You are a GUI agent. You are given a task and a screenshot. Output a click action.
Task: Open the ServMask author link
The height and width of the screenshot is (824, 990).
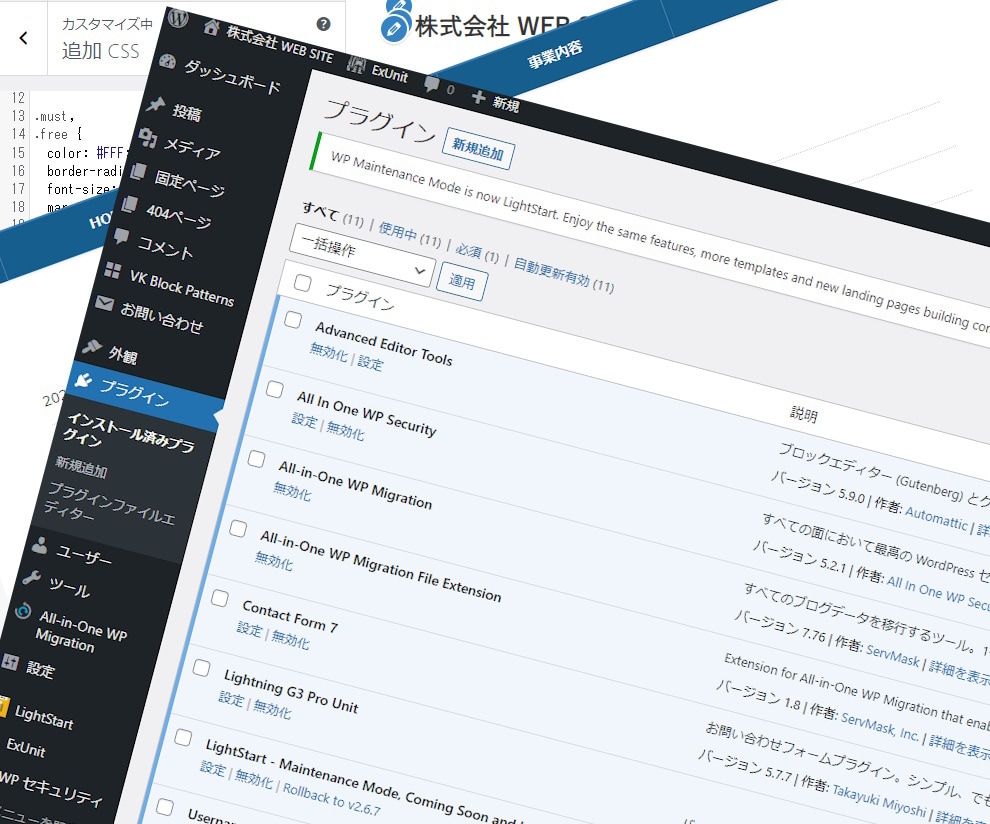[892, 655]
